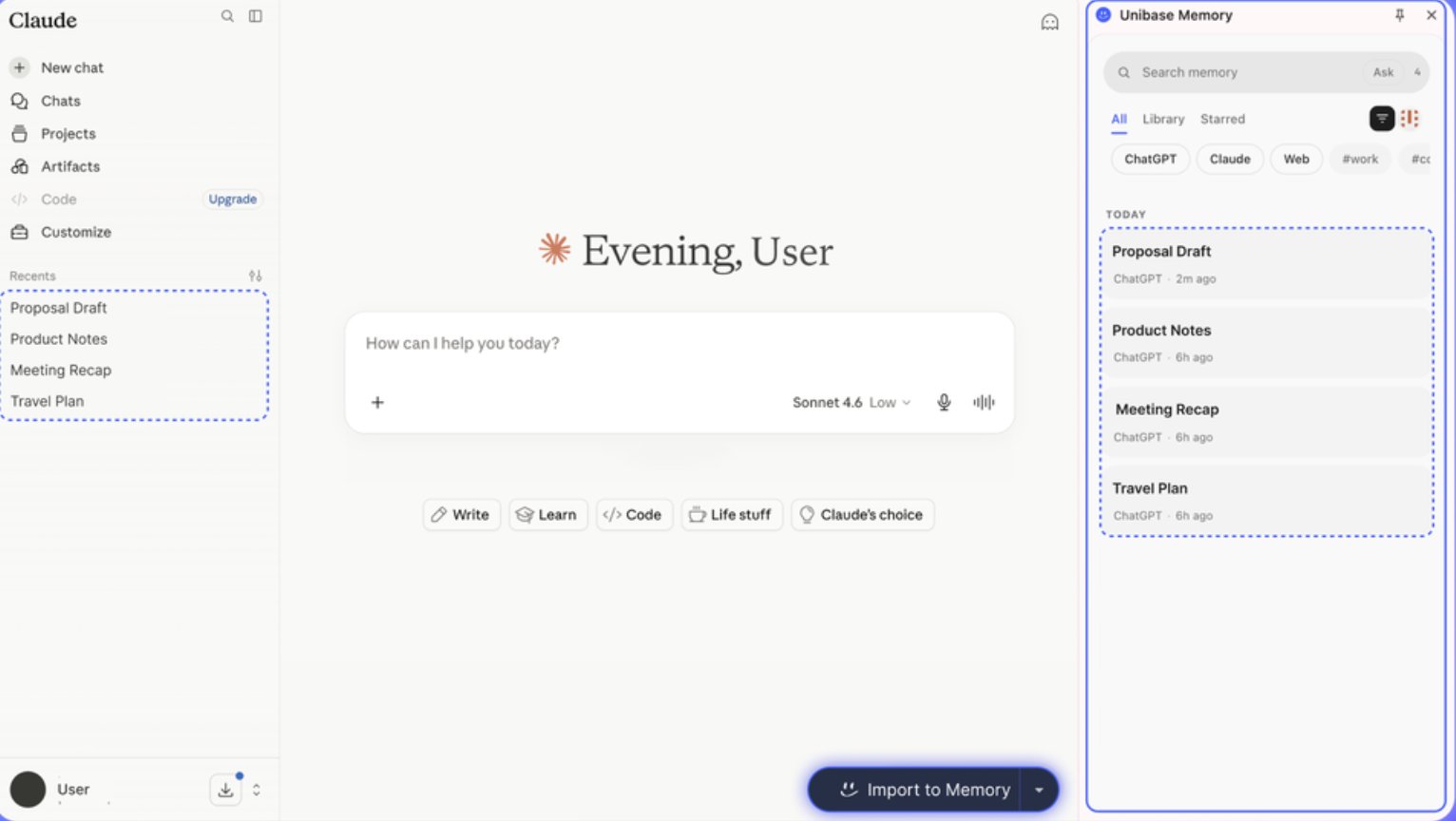Open the Proposal Draft memory card
The height and width of the screenshot is (821, 1456).
pos(1267,264)
